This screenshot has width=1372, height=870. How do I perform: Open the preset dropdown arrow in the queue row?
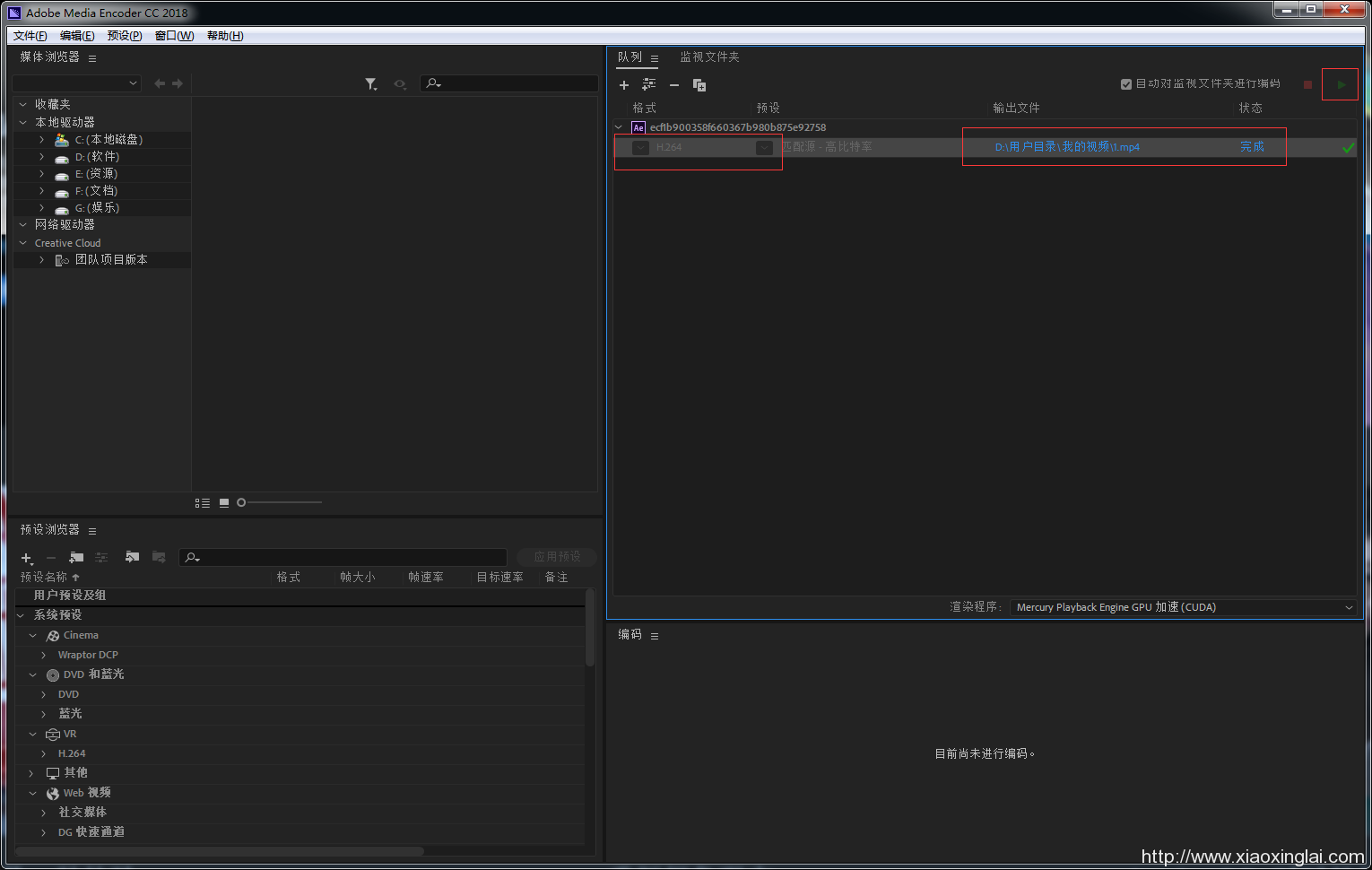[x=764, y=148]
